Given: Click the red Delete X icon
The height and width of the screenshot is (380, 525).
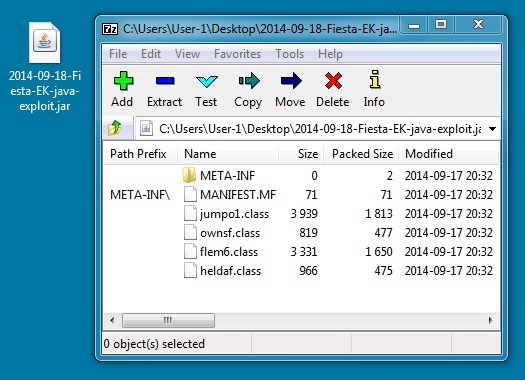Looking at the screenshot, I should pos(333,81).
